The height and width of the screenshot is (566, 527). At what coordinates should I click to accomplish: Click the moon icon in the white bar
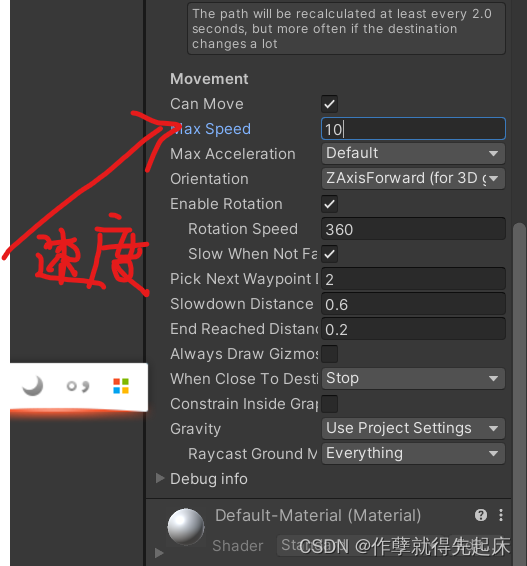(x=33, y=386)
